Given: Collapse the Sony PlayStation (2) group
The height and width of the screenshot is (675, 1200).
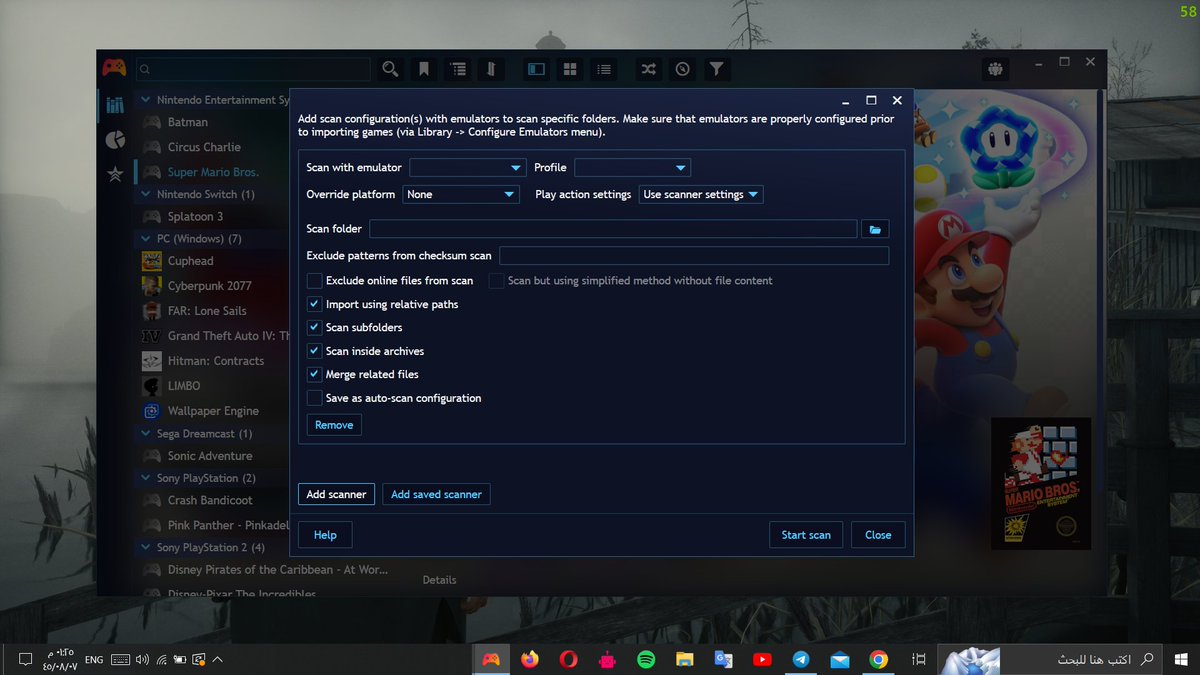Looking at the screenshot, I should click(x=146, y=478).
